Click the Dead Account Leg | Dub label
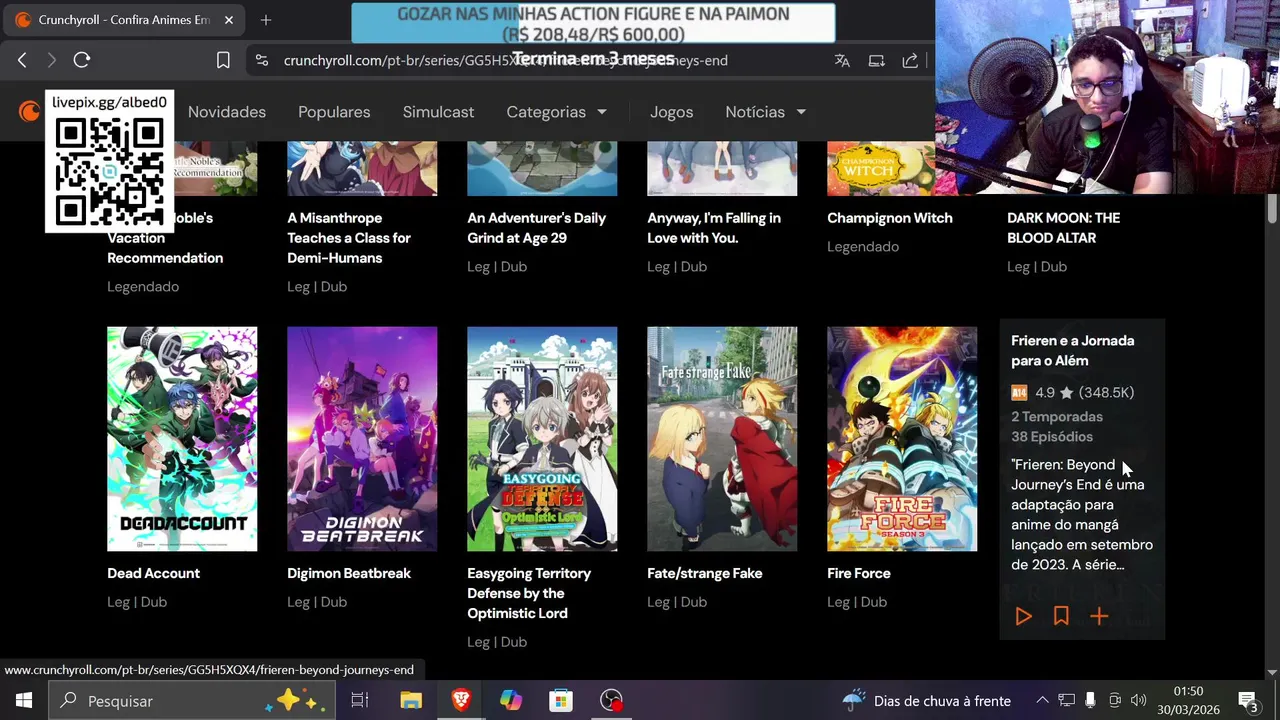Image resolution: width=1280 pixels, height=720 pixels. click(137, 602)
